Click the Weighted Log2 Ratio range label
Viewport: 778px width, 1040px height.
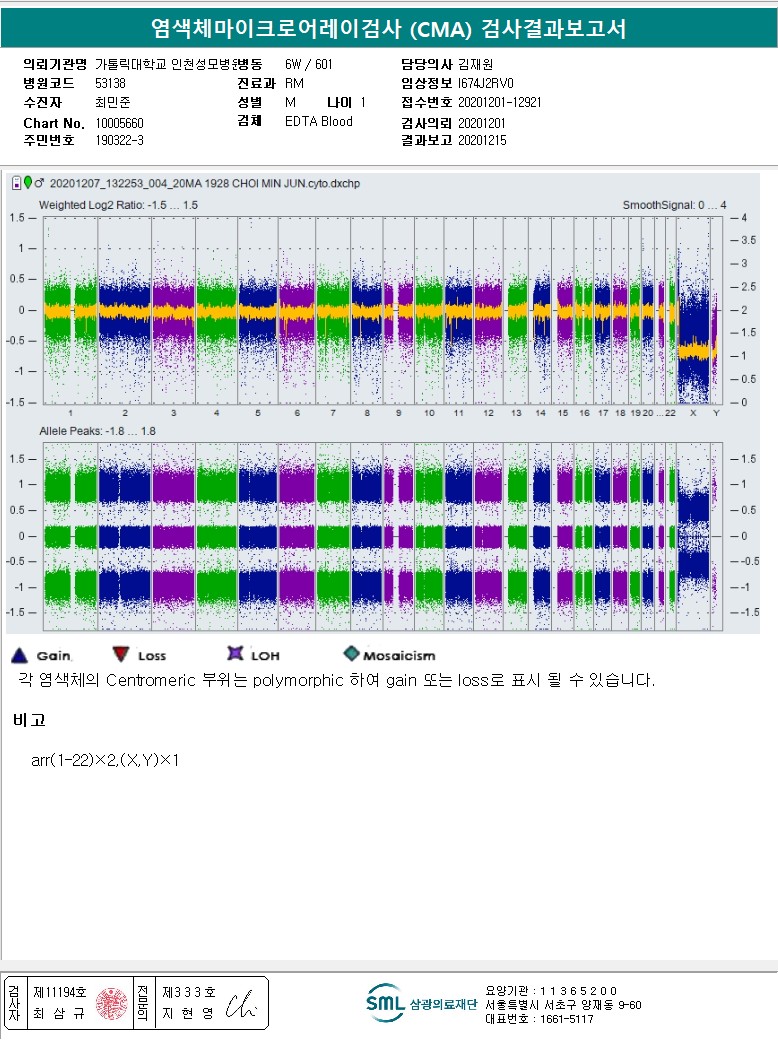(118, 205)
